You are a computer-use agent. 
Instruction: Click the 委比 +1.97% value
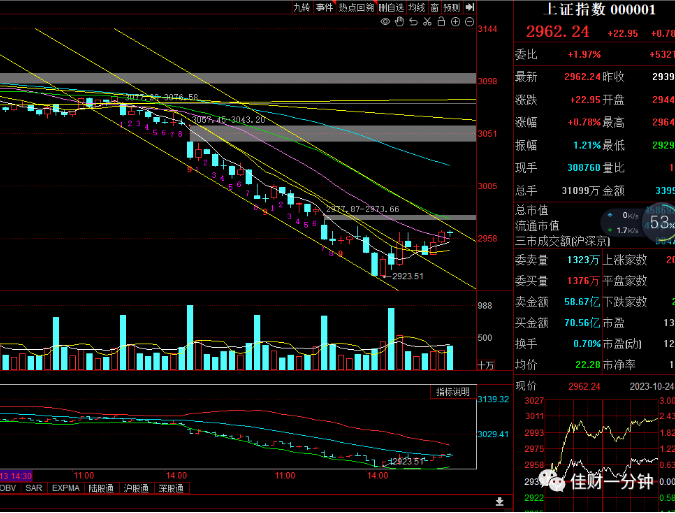click(584, 55)
